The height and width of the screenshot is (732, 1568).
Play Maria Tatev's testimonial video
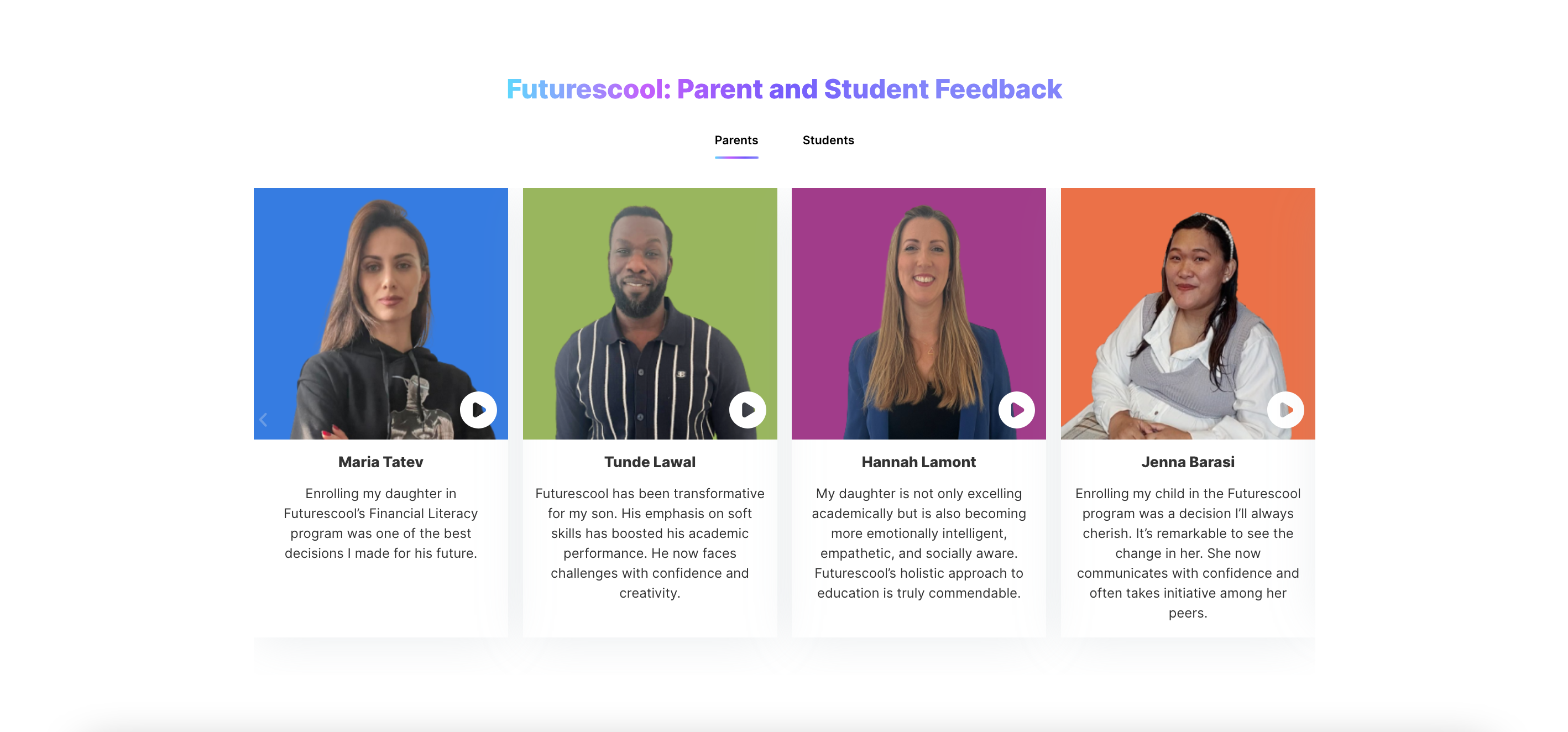tap(478, 410)
